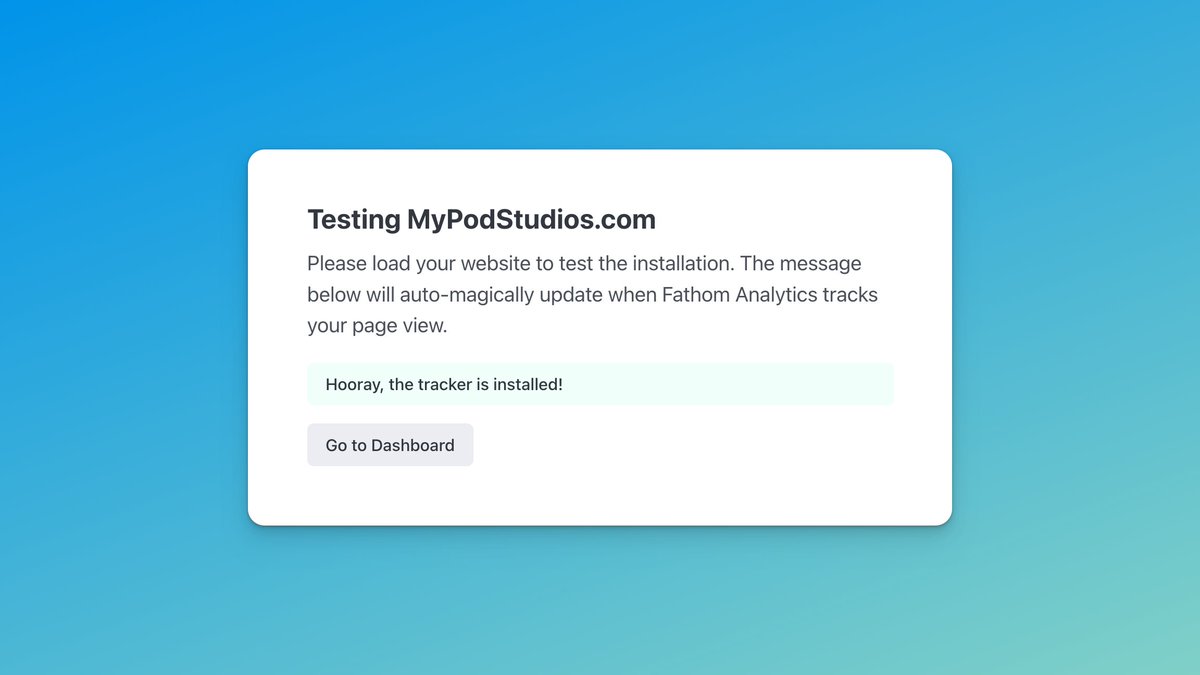Click the word "tracks" in the description

click(x=850, y=295)
